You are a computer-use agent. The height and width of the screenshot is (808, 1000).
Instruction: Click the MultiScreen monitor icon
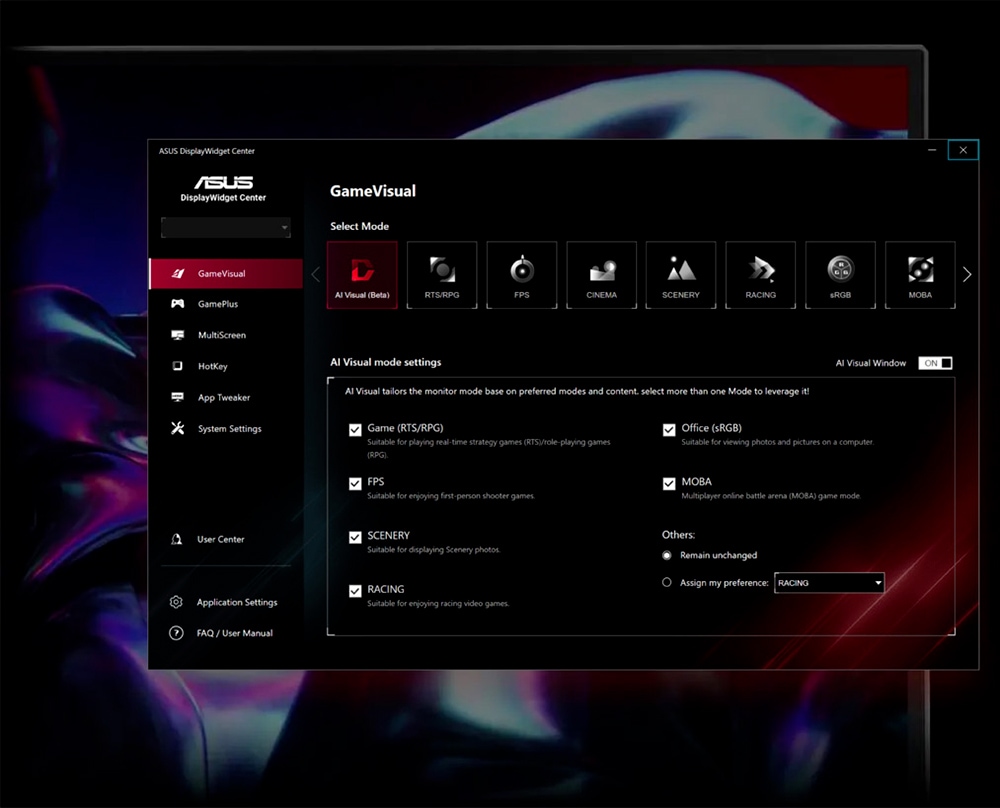tap(178, 335)
